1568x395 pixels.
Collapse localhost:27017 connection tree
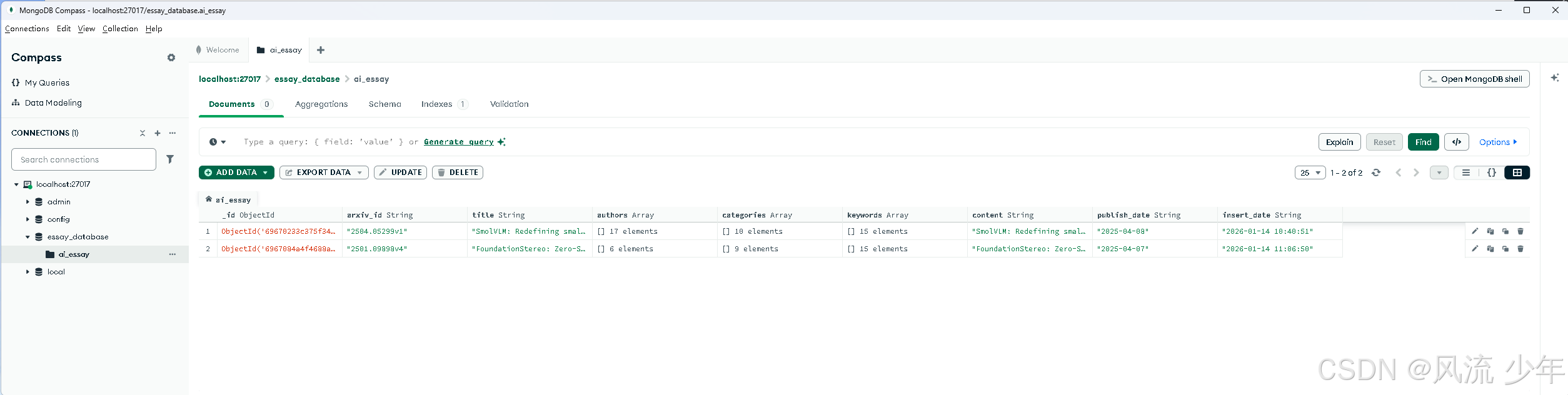pyautogui.click(x=16, y=184)
